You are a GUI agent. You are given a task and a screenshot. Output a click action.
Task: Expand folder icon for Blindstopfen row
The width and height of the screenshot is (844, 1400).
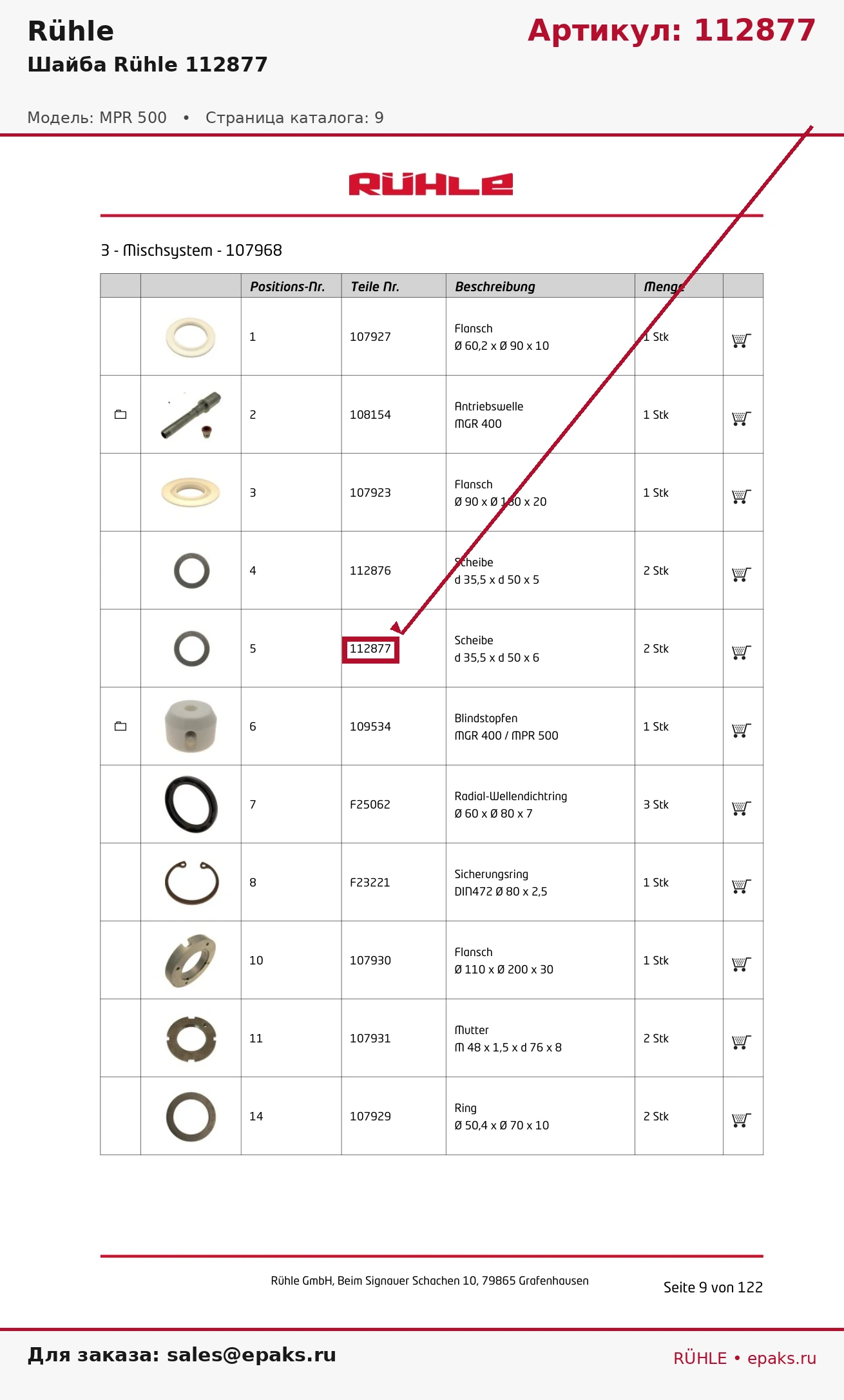120,726
